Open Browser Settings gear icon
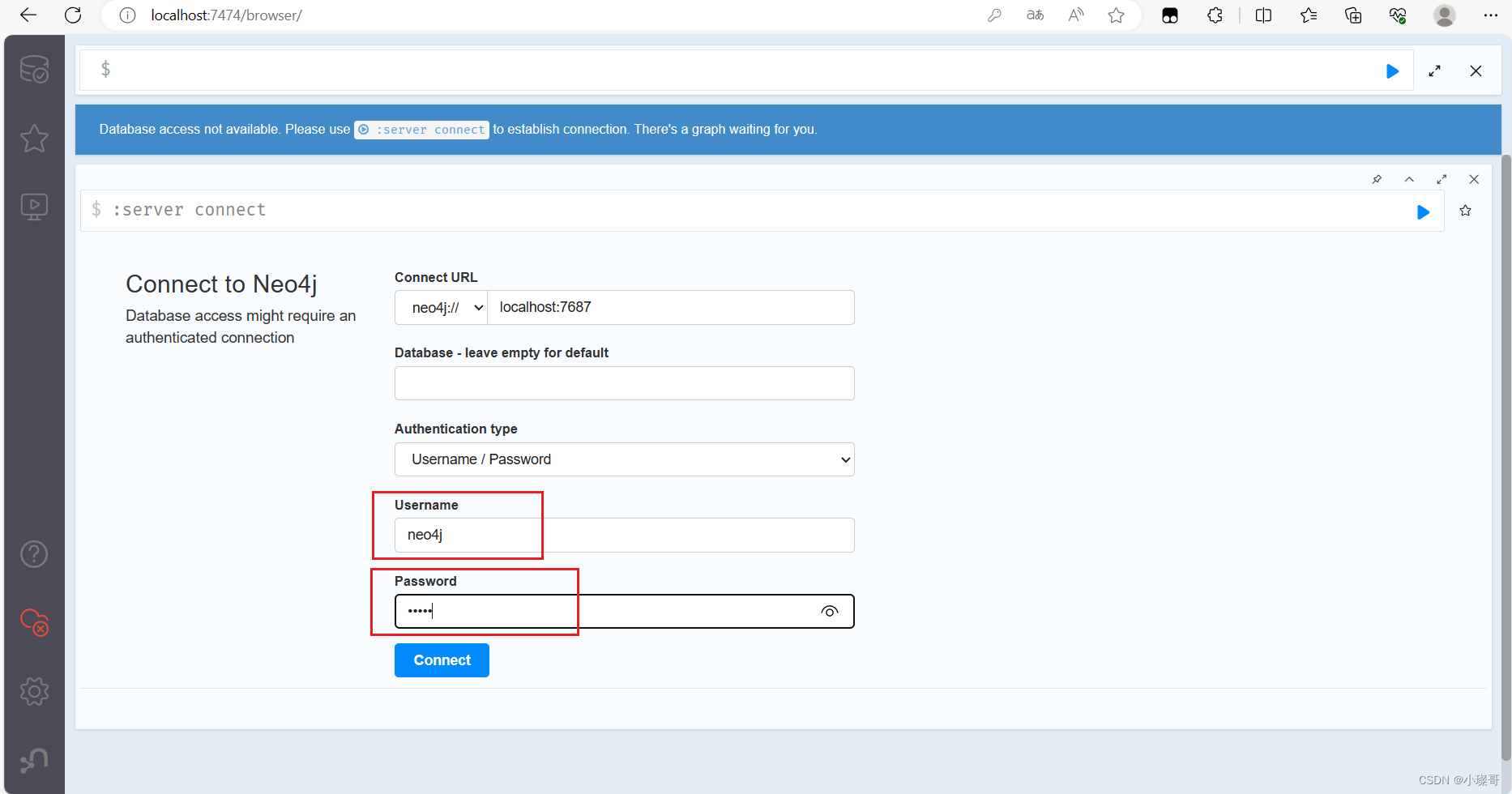 click(x=34, y=691)
